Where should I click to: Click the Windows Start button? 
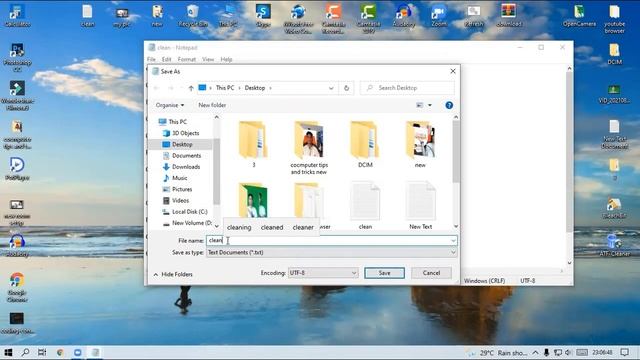(8, 352)
